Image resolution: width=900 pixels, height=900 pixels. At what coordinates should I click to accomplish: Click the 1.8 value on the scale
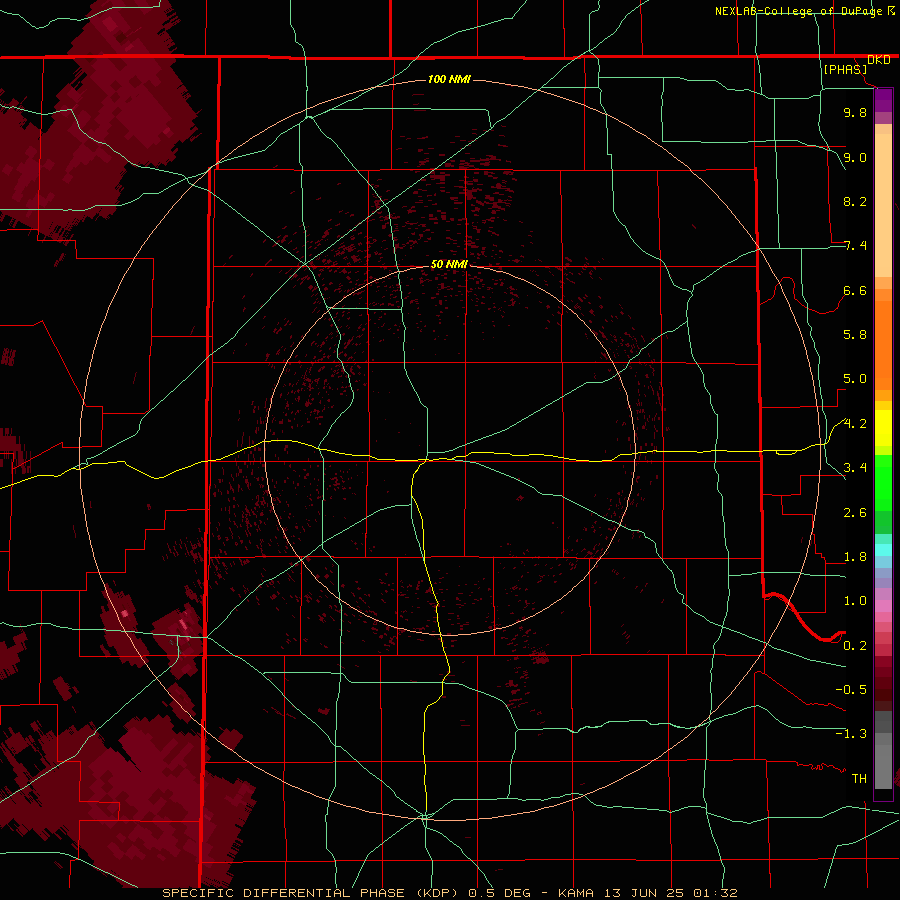tap(855, 557)
